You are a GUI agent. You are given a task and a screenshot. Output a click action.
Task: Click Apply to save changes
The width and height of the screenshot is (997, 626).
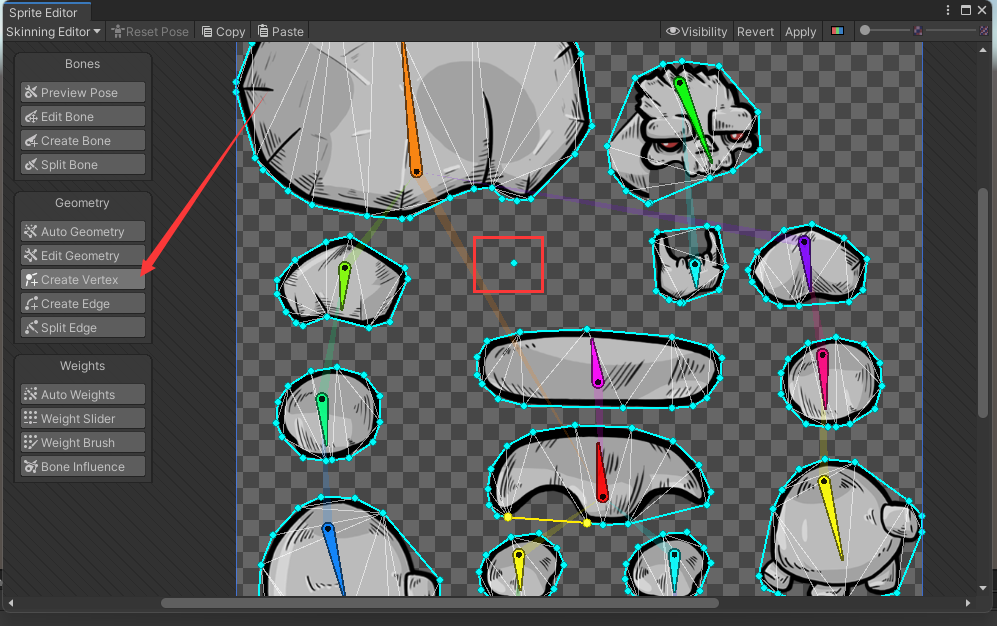click(800, 31)
